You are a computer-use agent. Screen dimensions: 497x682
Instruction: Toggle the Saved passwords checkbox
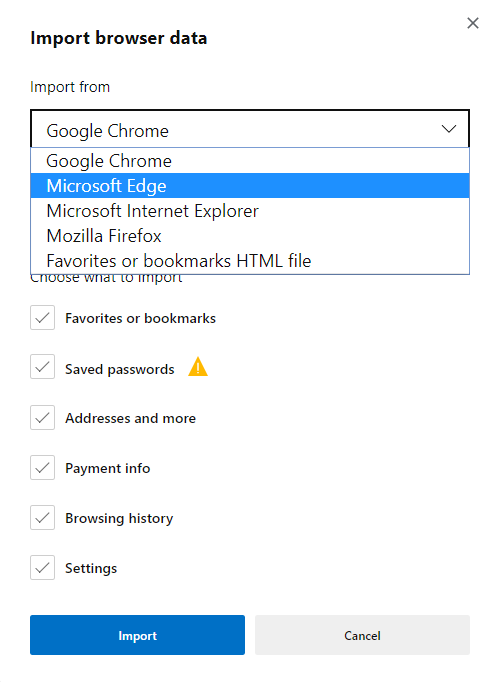43,367
